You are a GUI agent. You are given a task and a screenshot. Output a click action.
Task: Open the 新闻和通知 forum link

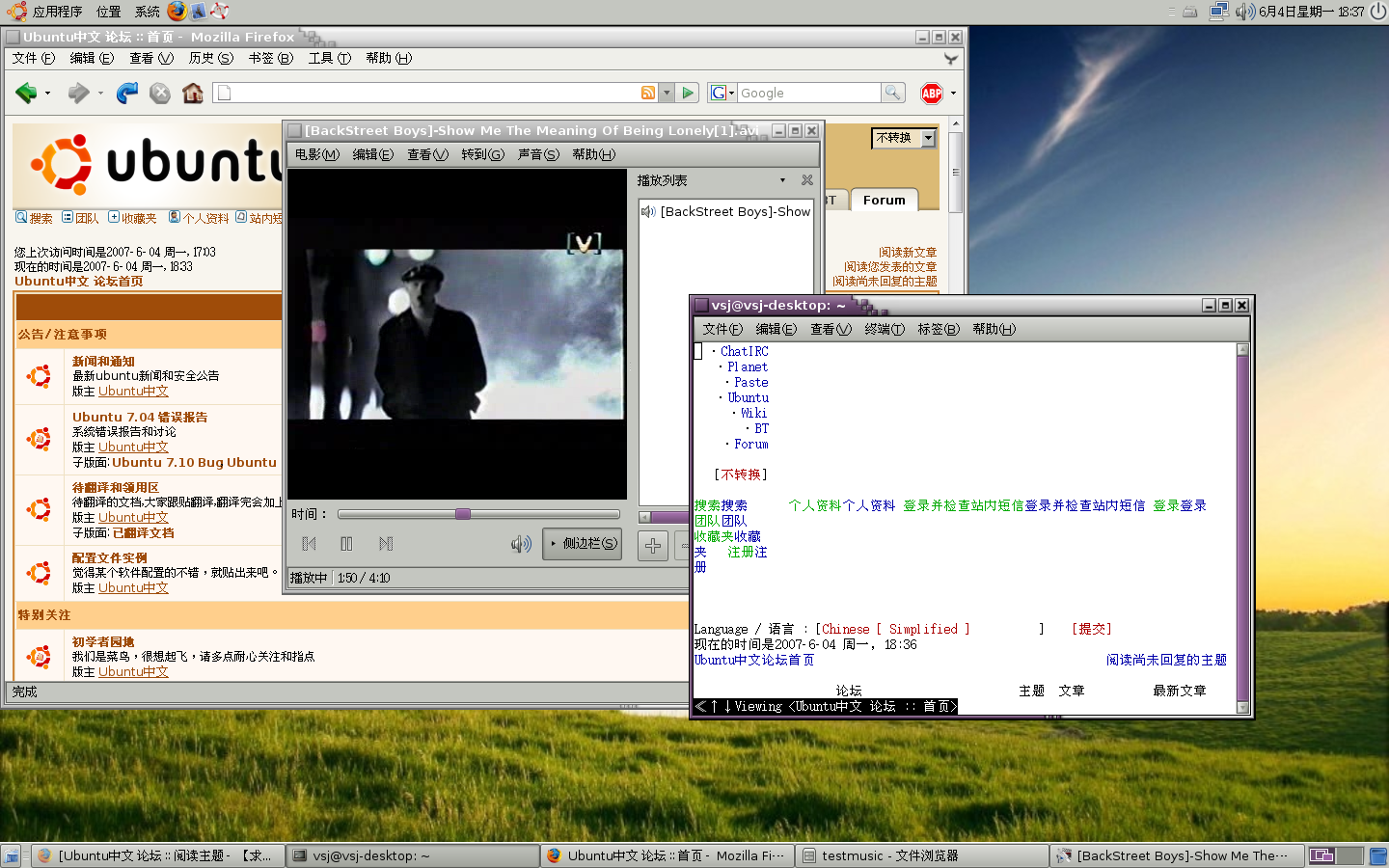pos(103,362)
